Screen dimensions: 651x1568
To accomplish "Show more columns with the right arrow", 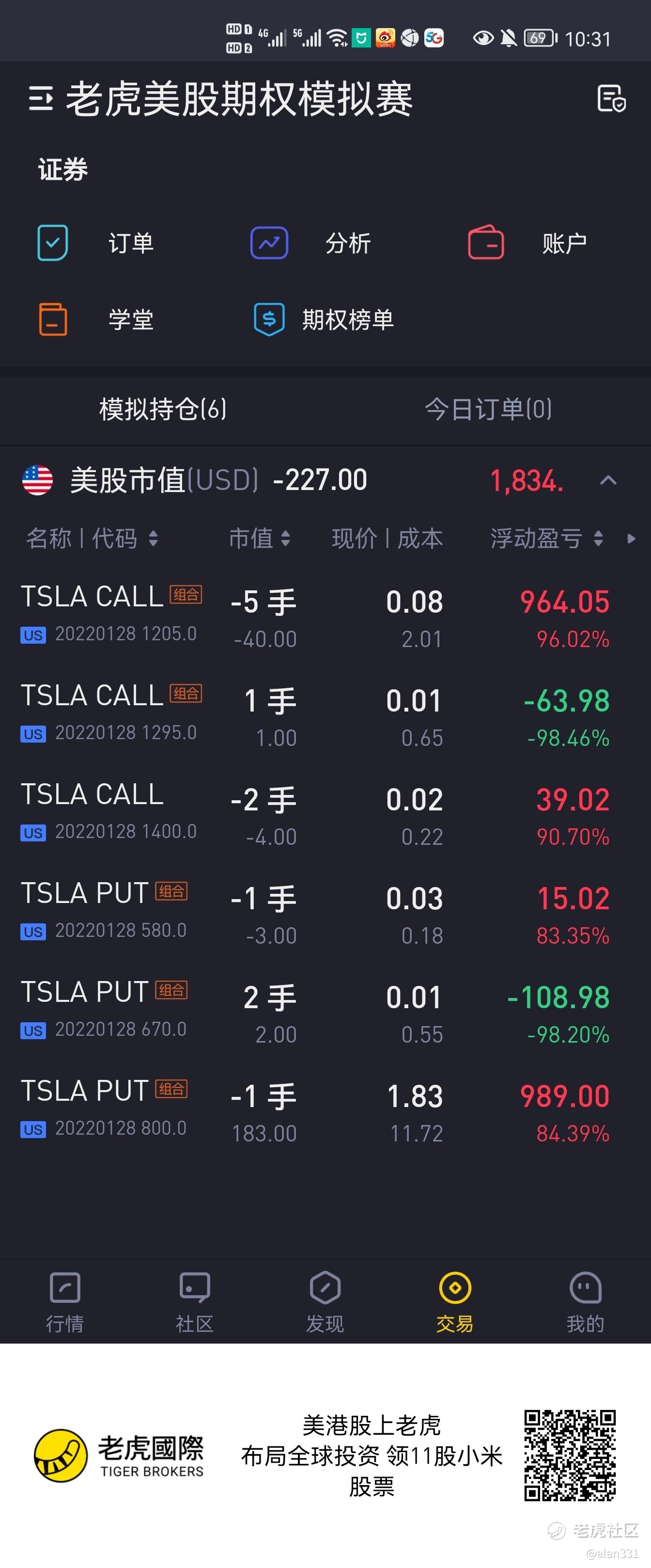I will 632,538.
